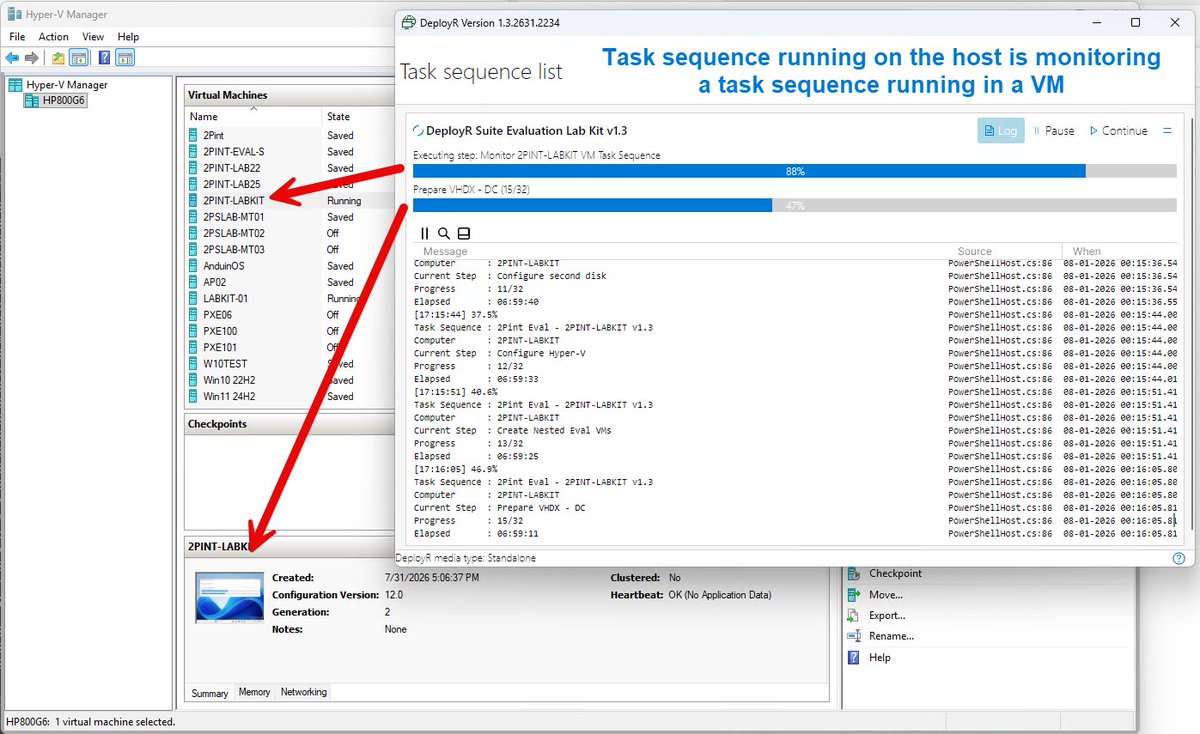Open the File menu in Hyper-V Manager
Image resolution: width=1200 pixels, height=734 pixels.
[17, 37]
